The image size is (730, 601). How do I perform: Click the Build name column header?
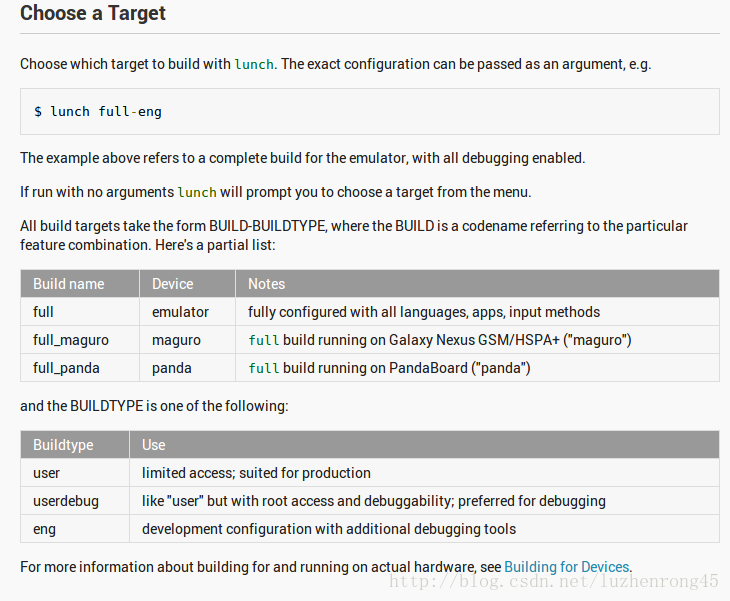tap(80, 284)
